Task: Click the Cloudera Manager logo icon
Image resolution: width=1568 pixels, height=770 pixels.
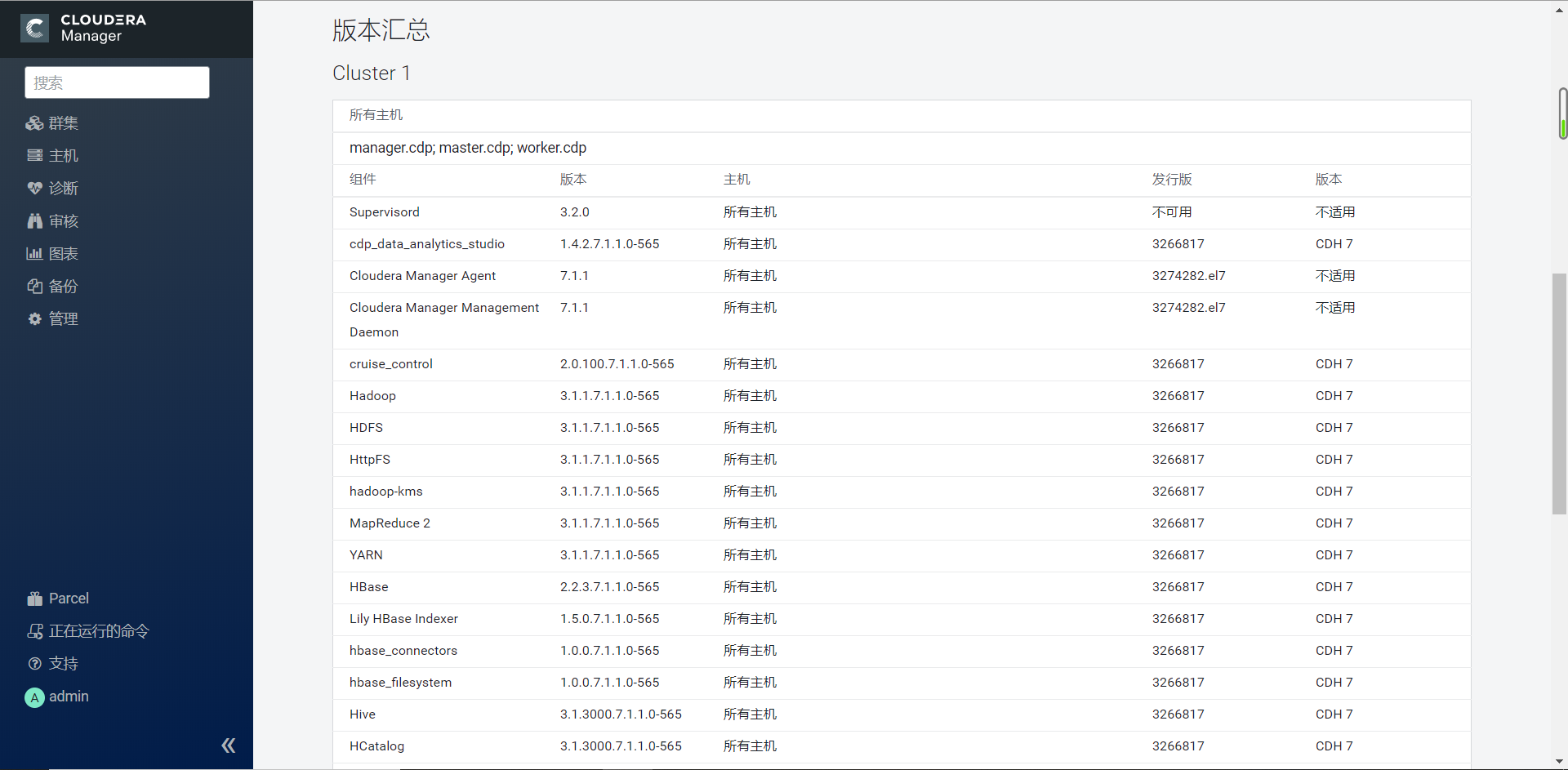Action: [34, 29]
